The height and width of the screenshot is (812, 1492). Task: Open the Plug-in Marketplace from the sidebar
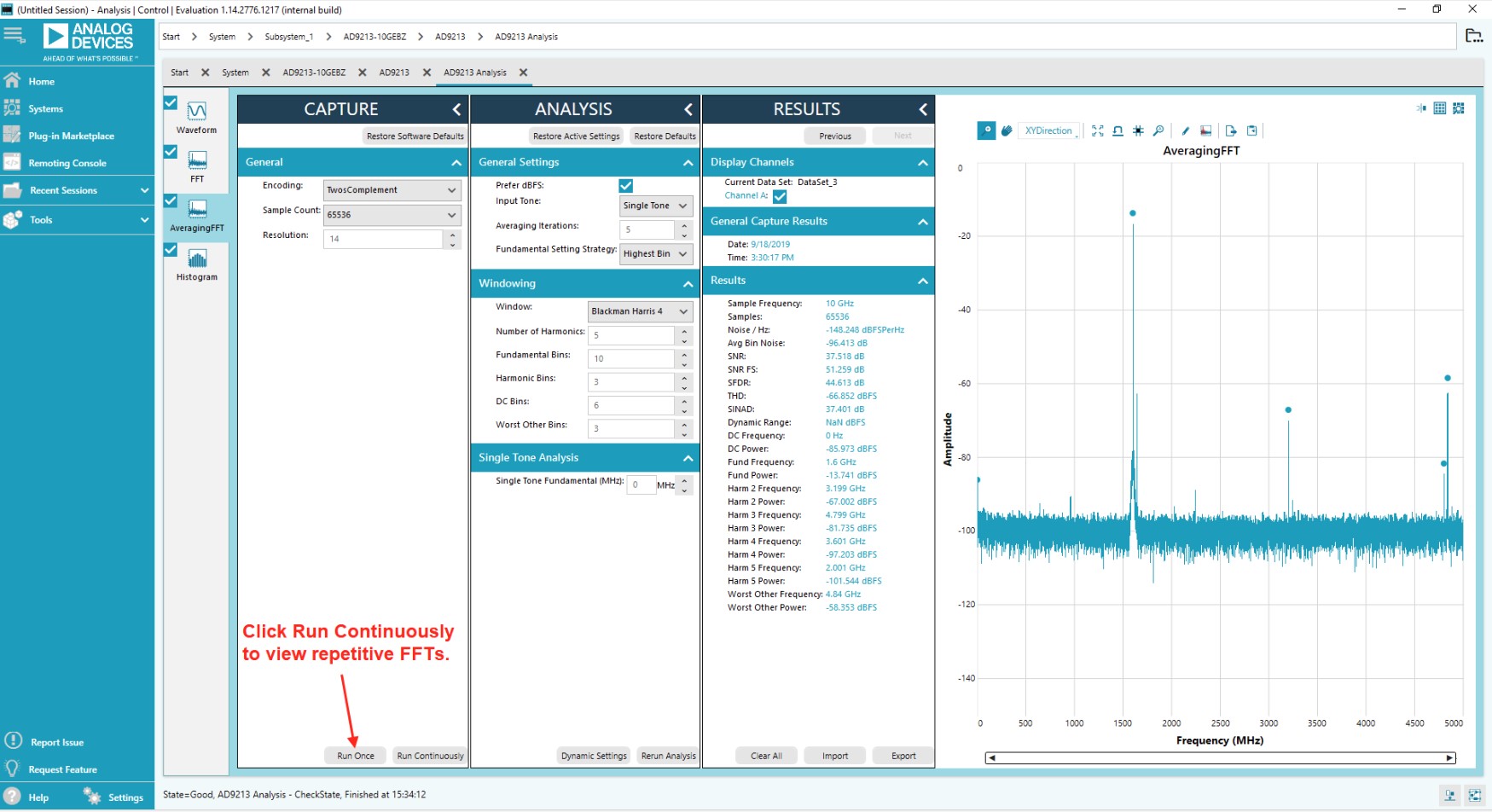coord(73,135)
